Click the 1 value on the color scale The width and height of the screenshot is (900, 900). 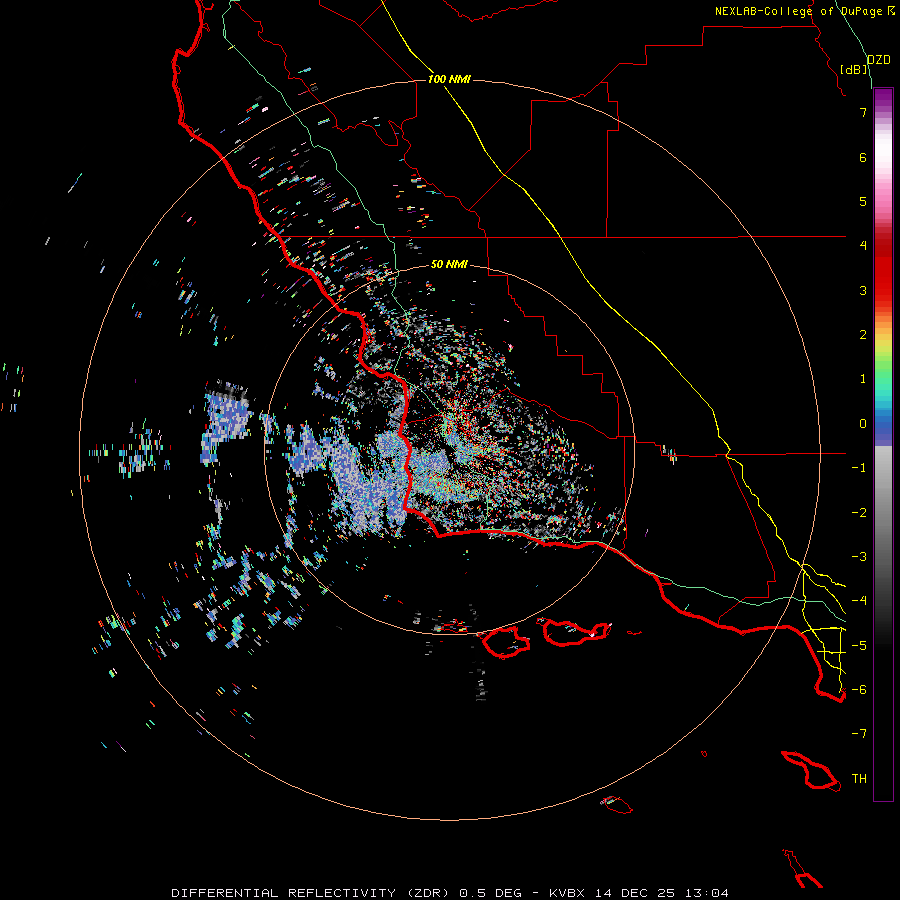863,379
